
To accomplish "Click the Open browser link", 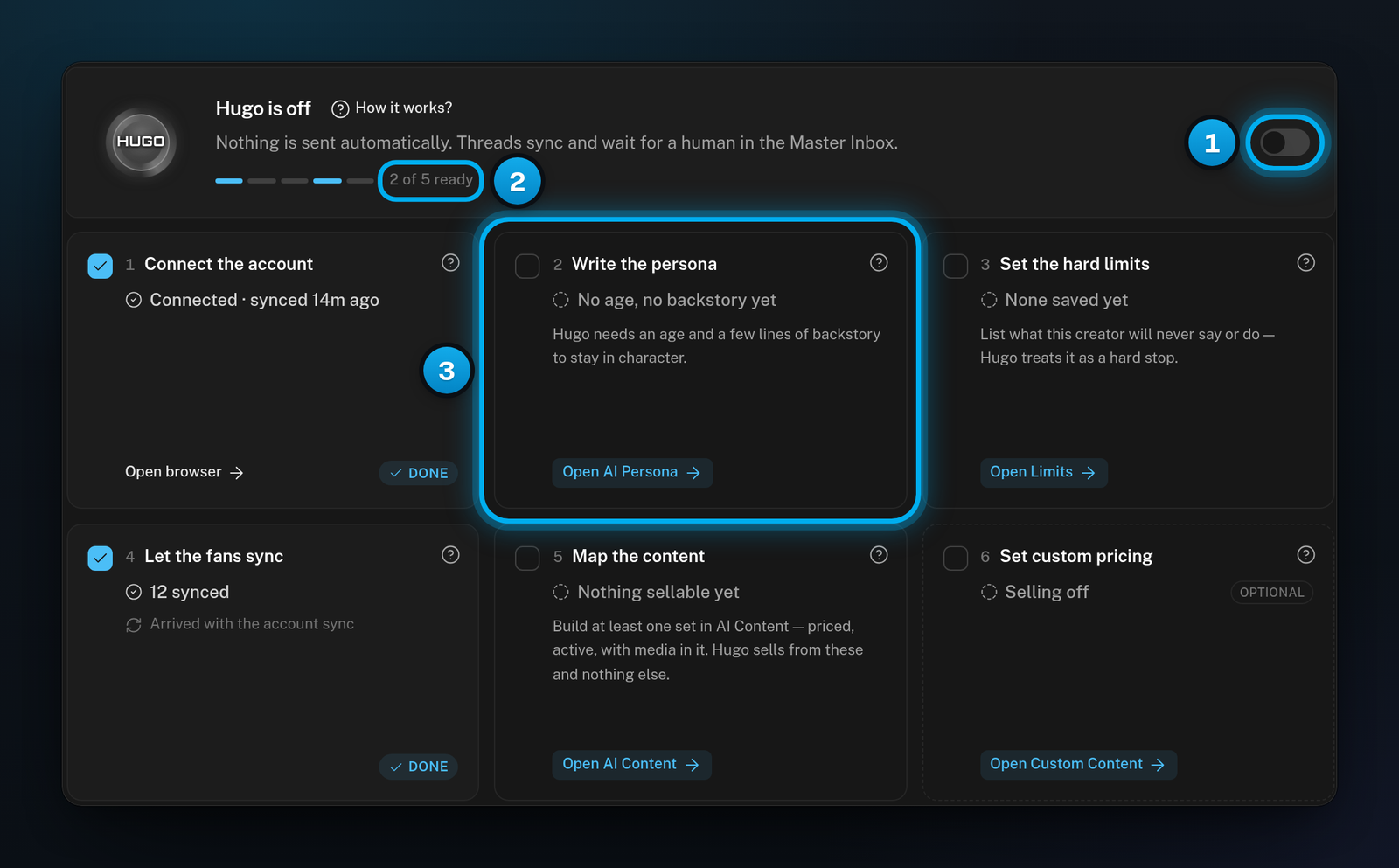I will pos(184,472).
